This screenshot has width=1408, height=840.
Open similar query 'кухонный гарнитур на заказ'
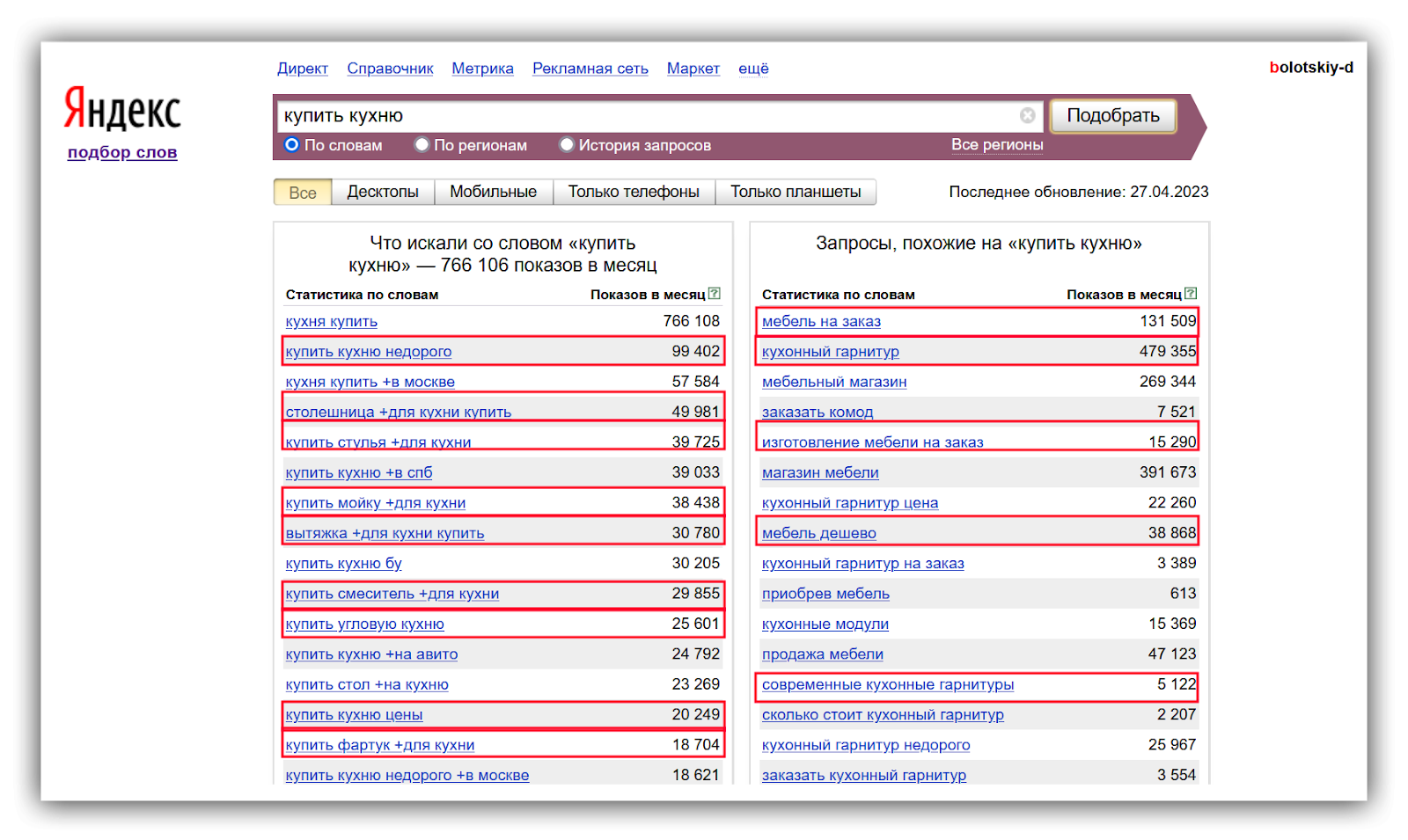click(x=863, y=564)
